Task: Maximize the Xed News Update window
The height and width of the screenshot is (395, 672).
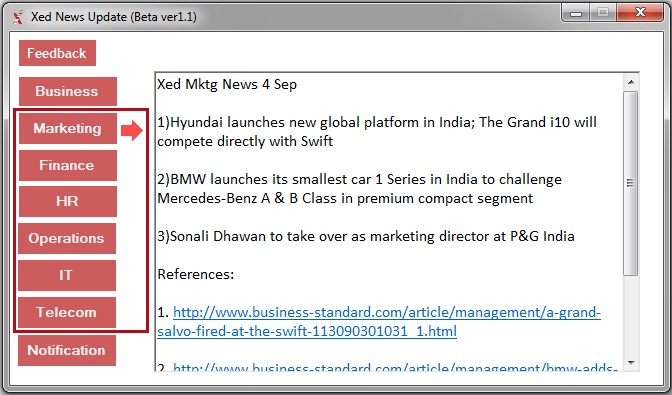Action: pos(603,13)
